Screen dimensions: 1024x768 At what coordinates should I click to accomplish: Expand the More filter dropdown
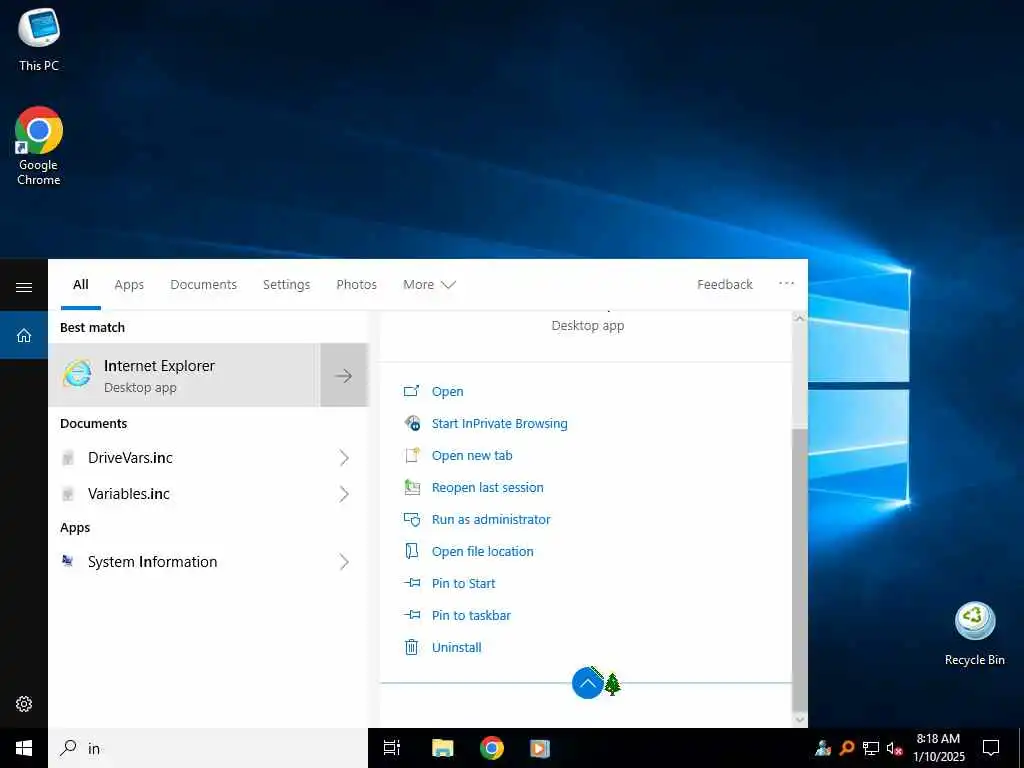(x=429, y=285)
